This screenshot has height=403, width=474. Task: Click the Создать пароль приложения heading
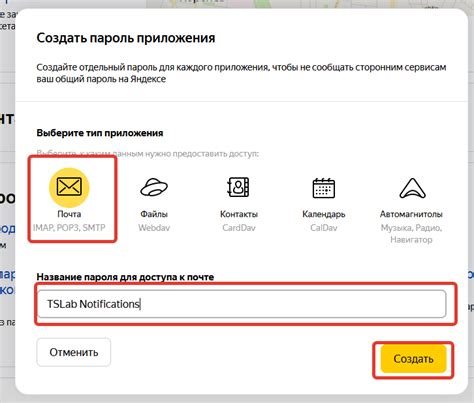click(126, 38)
